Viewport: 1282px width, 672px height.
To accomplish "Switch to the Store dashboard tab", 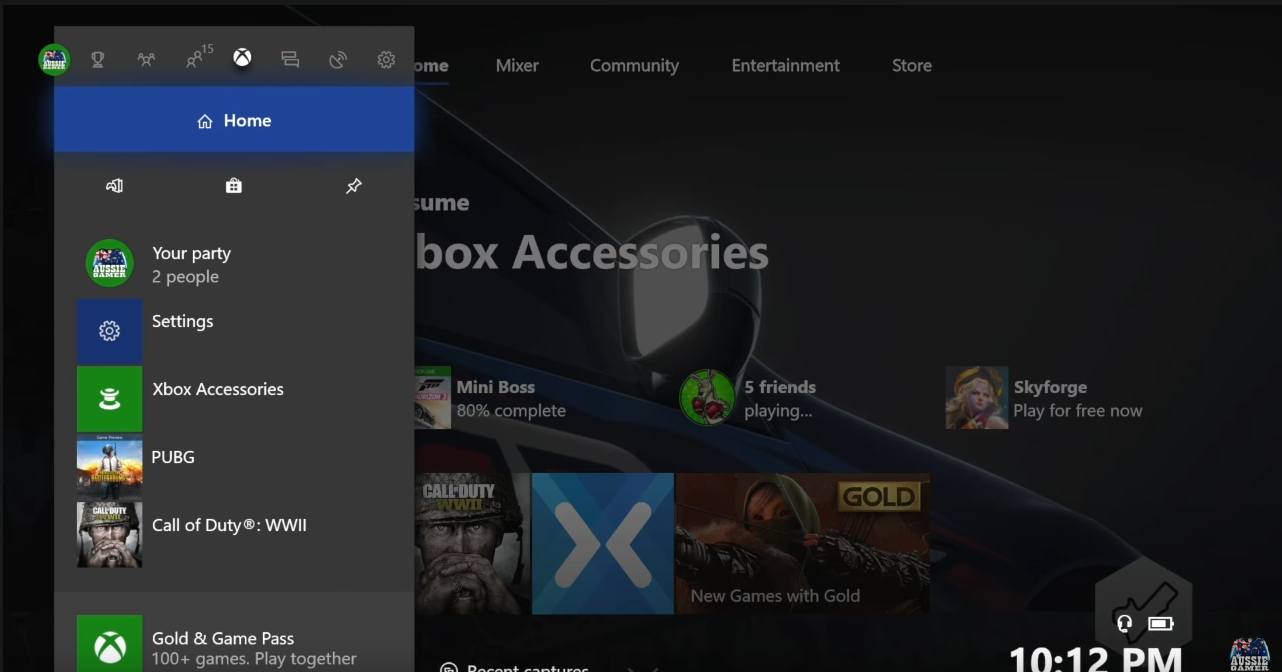I will (x=912, y=66).
